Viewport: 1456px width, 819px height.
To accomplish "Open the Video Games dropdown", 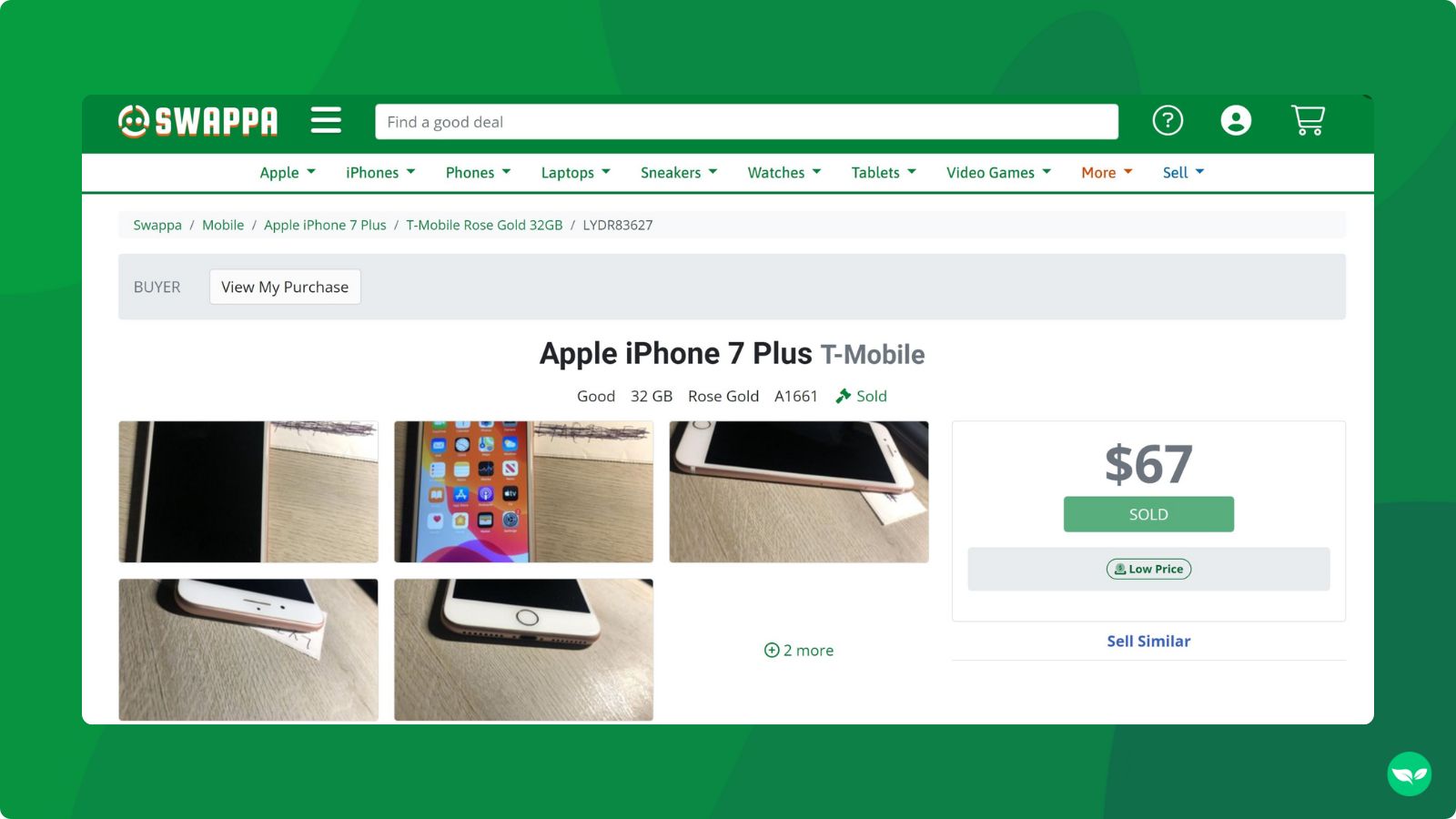I will point(998,173).
